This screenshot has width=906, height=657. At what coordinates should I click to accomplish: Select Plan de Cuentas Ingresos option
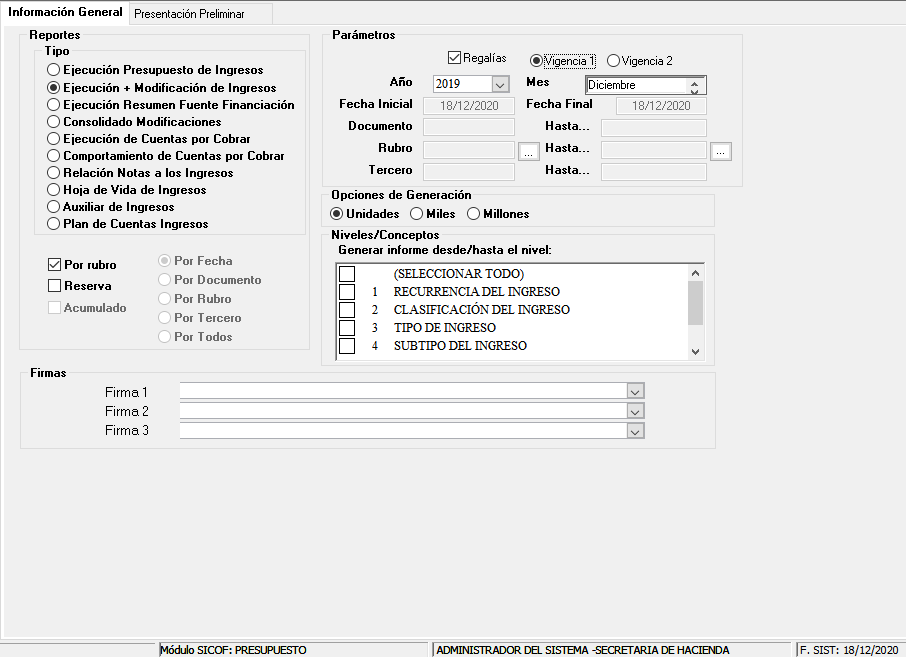click(x=54, y=224)
